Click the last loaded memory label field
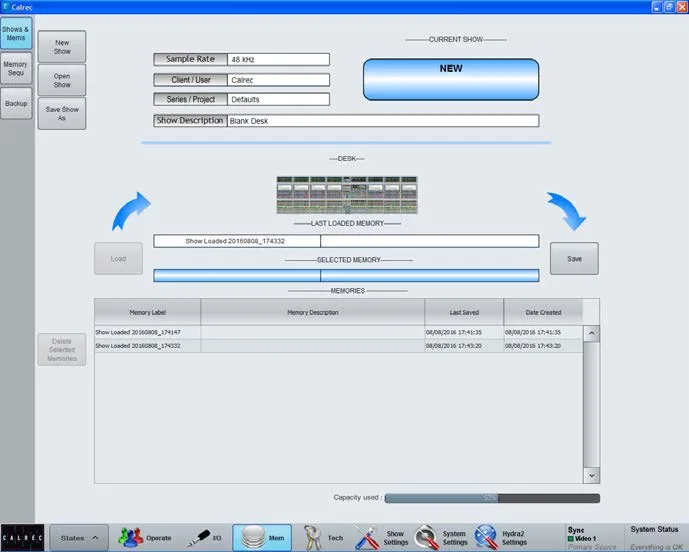Screen dimensions: 689x552 (x=237, y=241)
